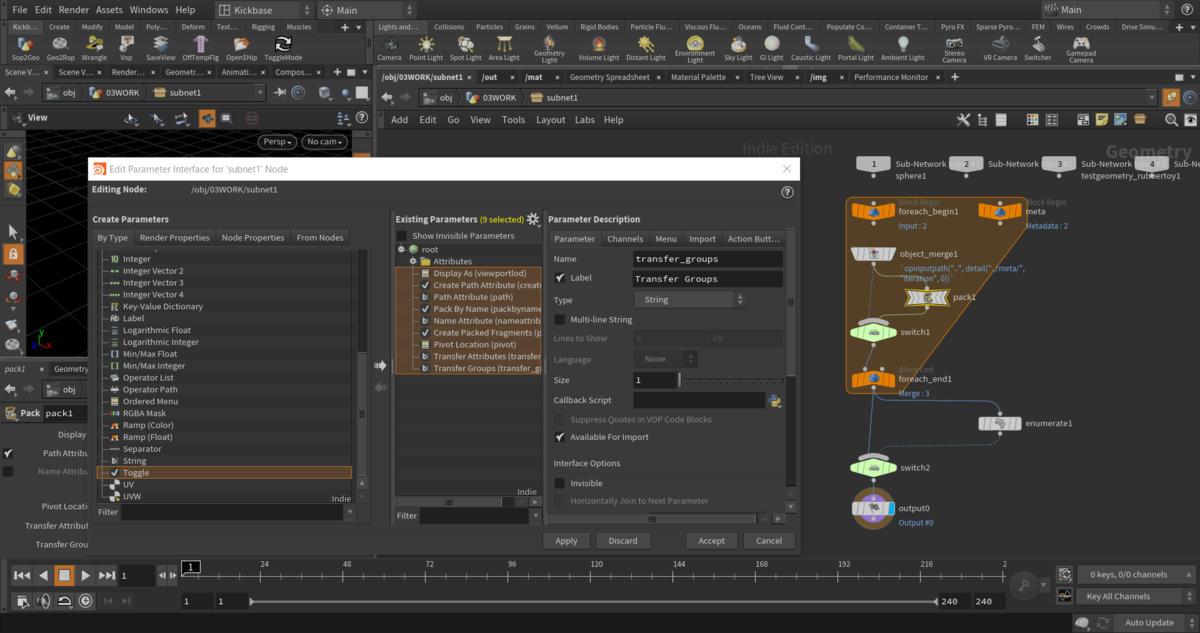Click the Apply button
The image size is (1200, 633).
click(x=566, y=541)
